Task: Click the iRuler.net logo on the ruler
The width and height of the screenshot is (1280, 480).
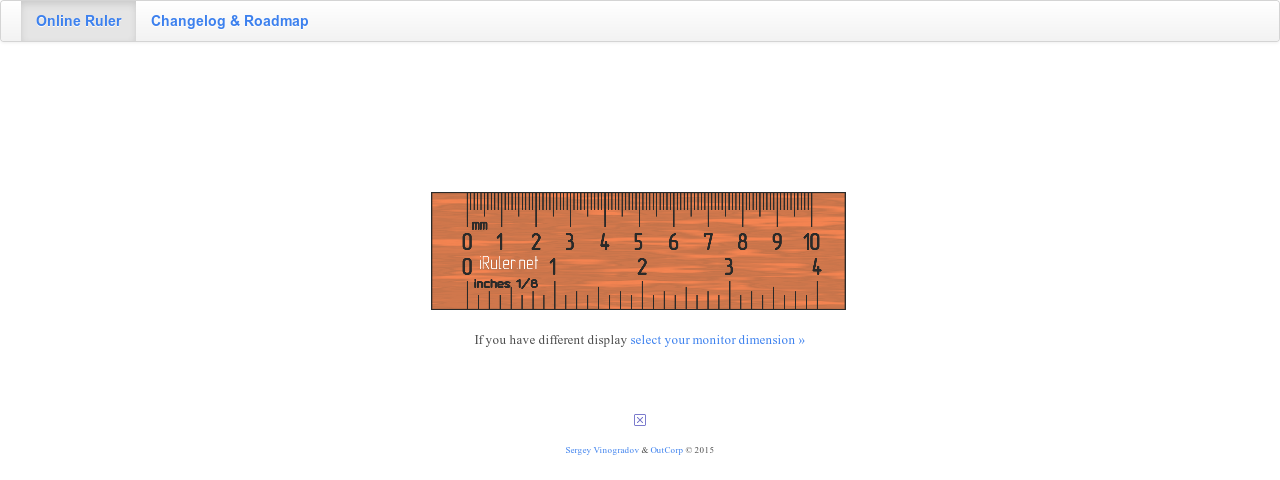Action: click(x=508, y=264)
